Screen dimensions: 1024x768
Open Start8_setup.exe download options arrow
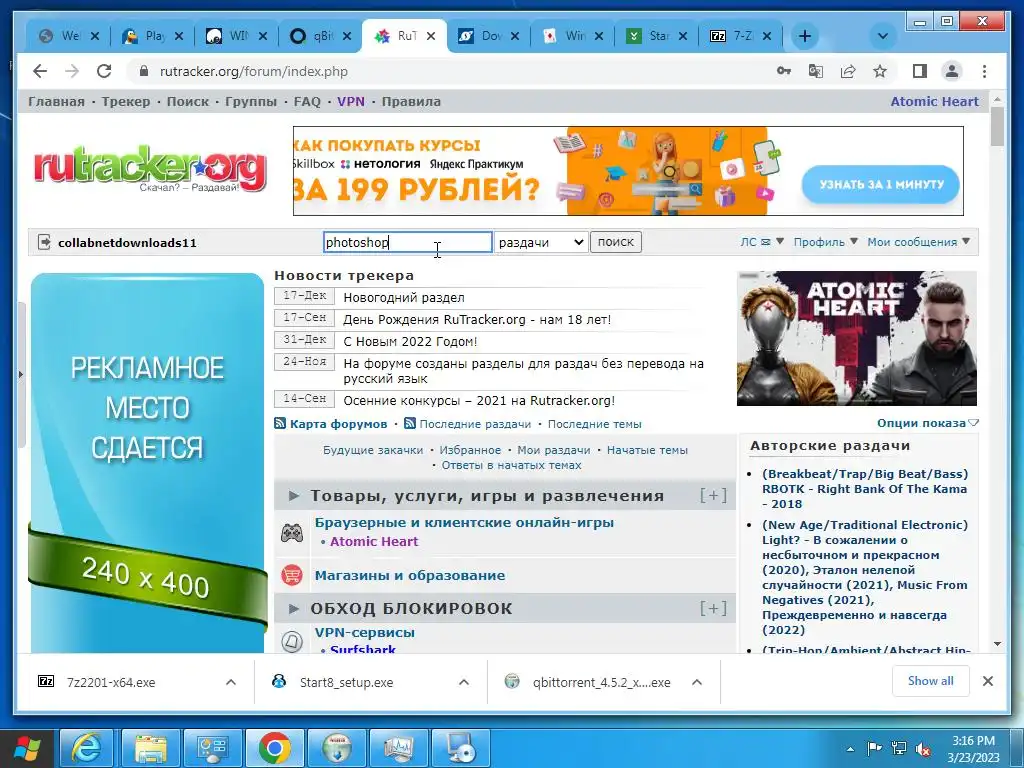click(464, 682)
